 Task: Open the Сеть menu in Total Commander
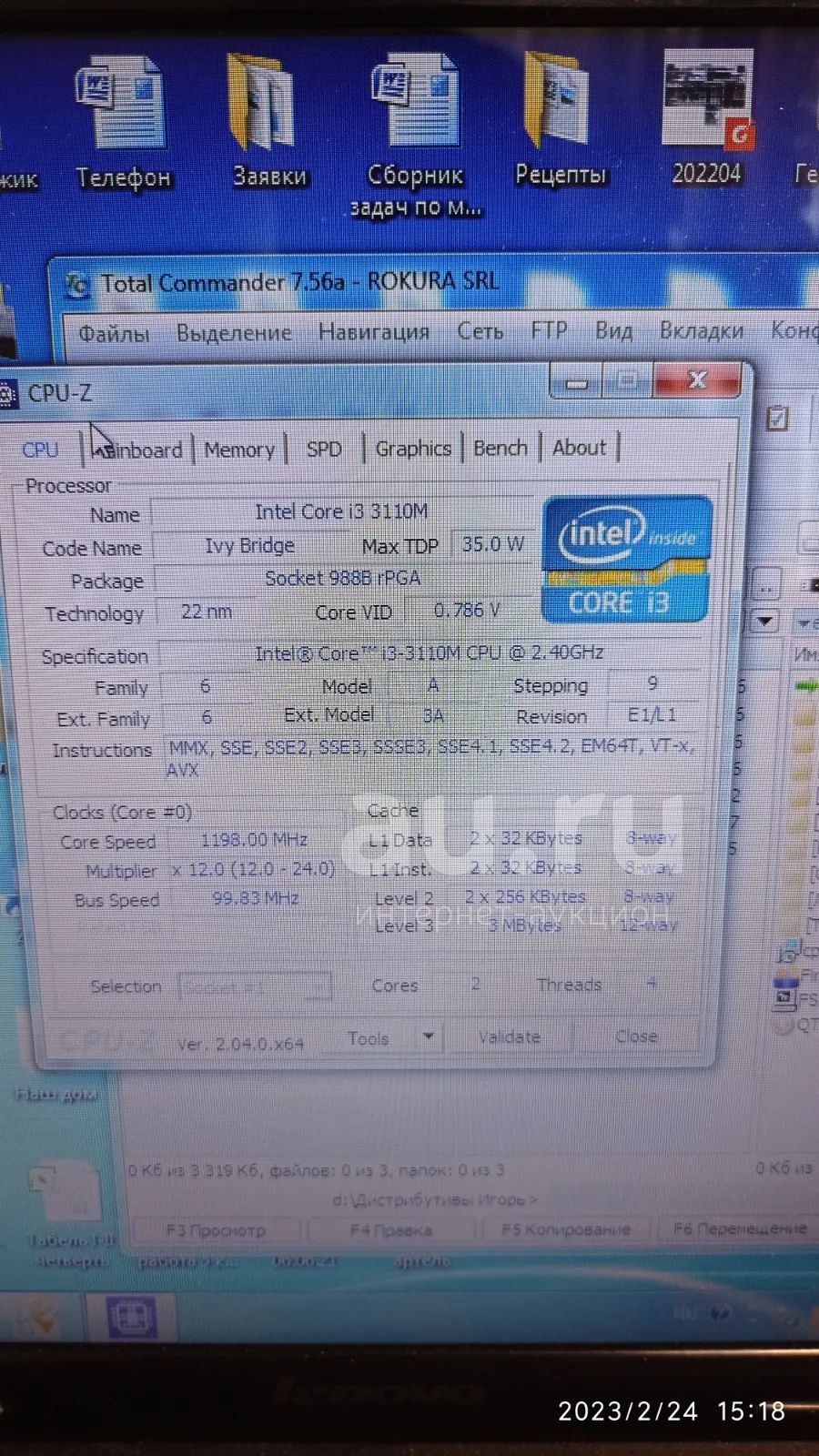tap(480, 330)
